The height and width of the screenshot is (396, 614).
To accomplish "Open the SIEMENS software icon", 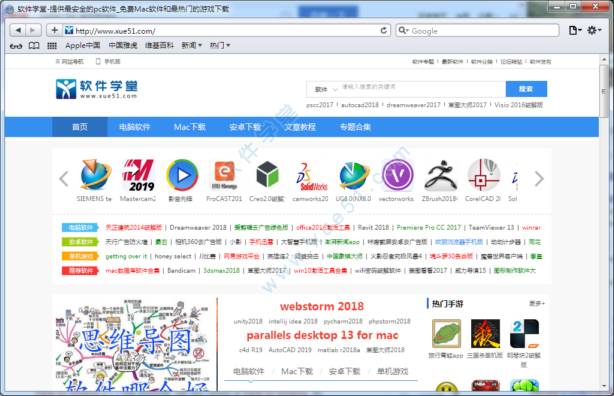I will coord(95,174).
